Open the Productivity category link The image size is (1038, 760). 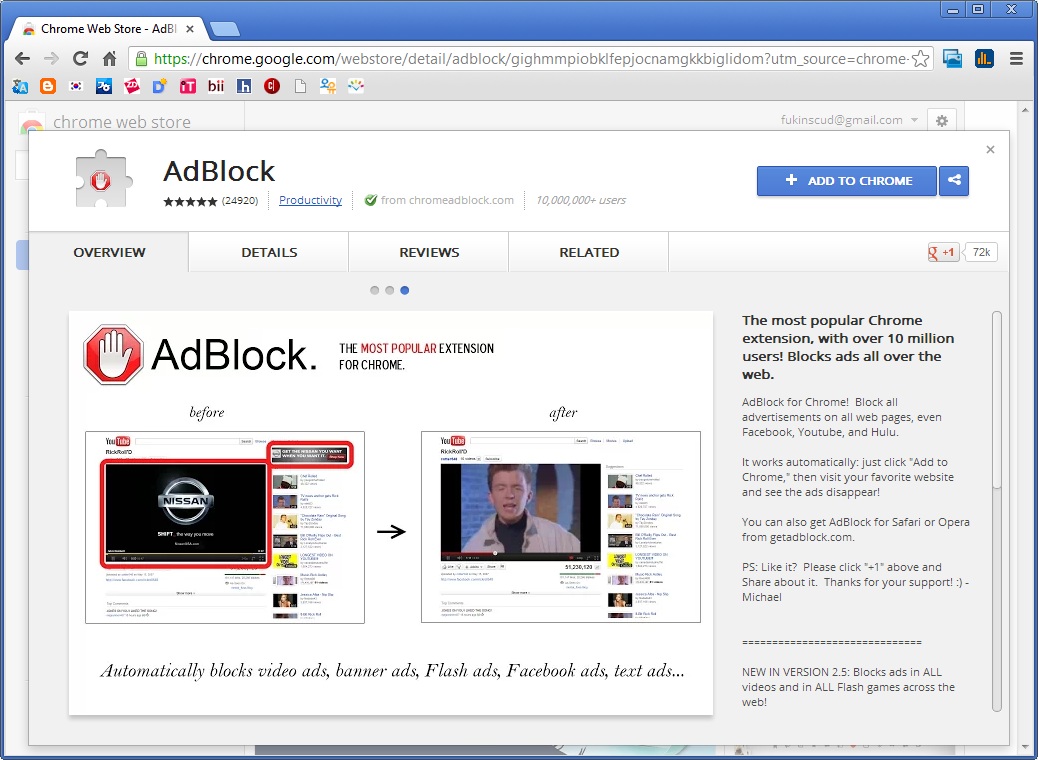310,200
